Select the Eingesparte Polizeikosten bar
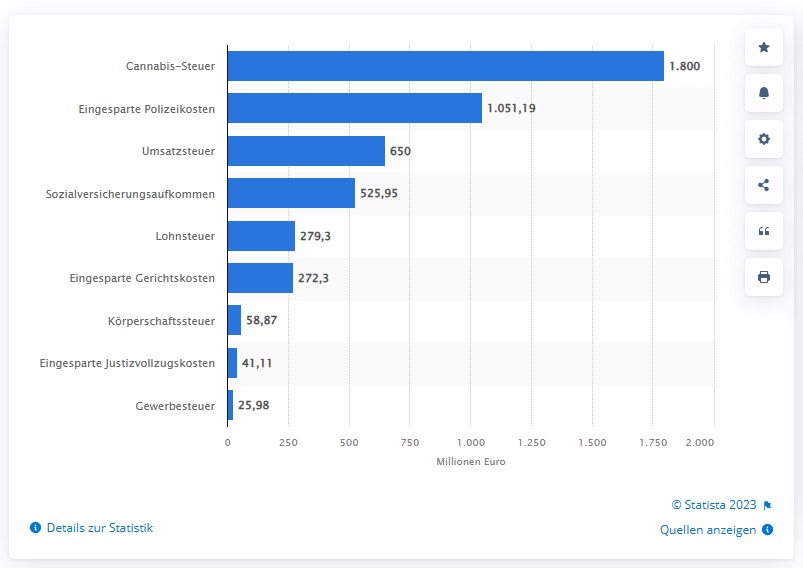Viewport: 803px width, 568px height. point(355,108)
